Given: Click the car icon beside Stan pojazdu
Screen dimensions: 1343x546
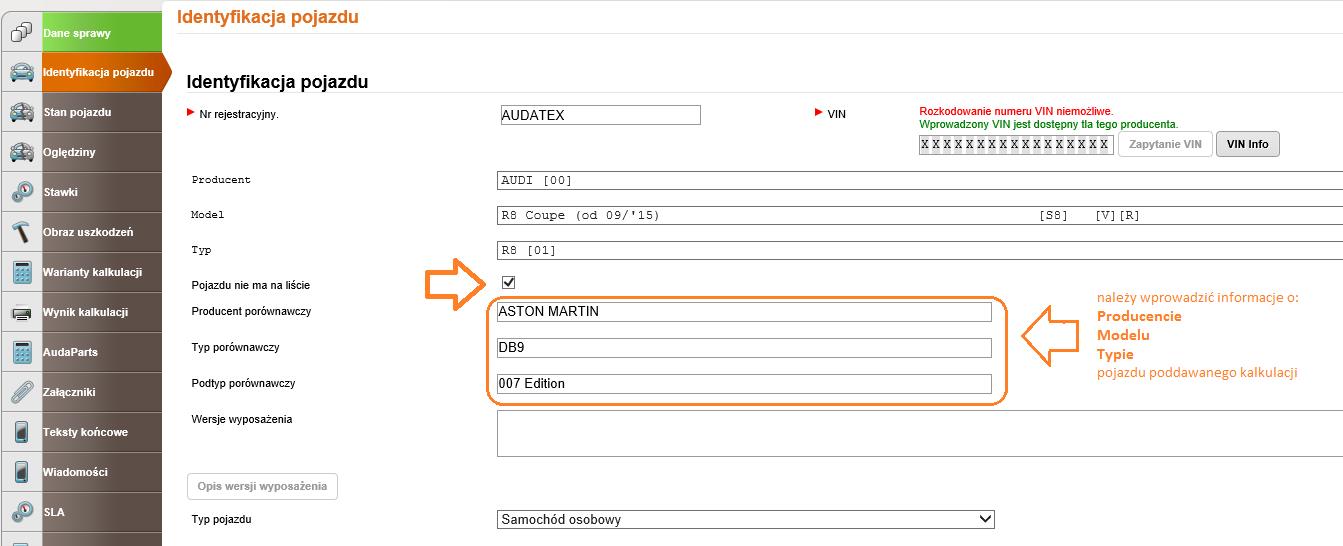Looking at the screenshot, I should (20, 112).
